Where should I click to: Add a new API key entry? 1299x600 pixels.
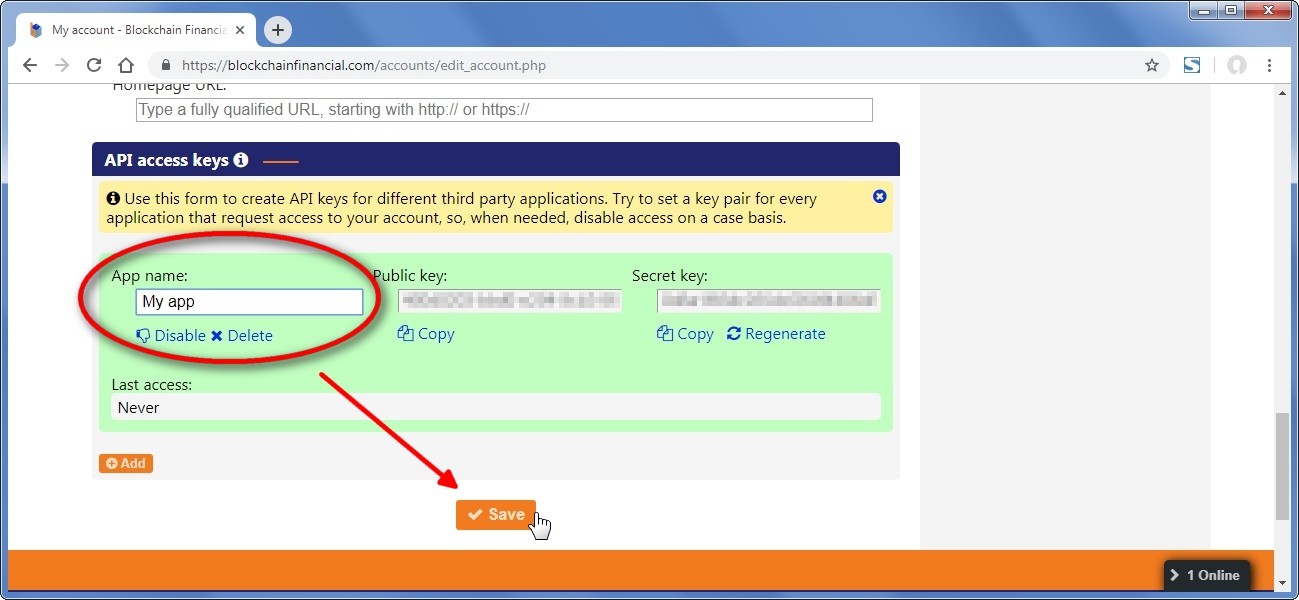coord(126,463)
